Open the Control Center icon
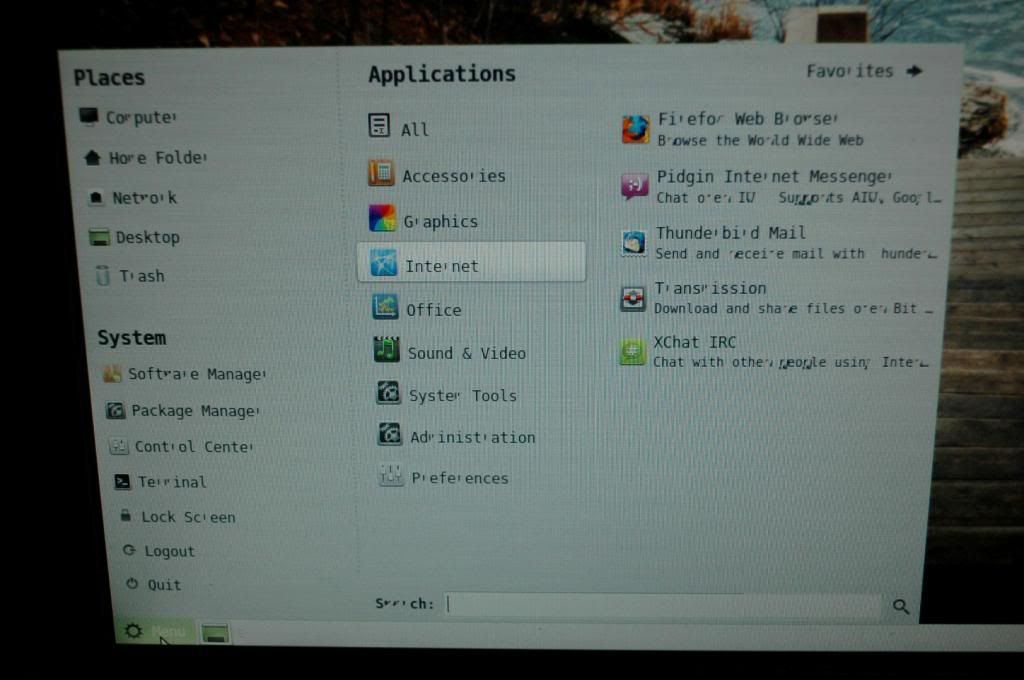Viewport: 1024px width, 680px height. tap(119, 446)
